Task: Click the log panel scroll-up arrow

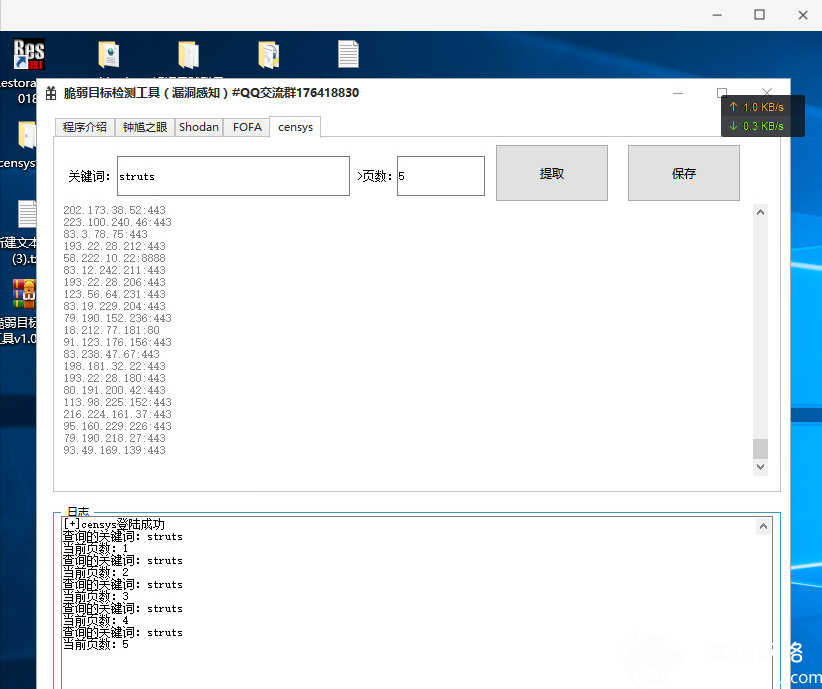Action: click(763, 526)
